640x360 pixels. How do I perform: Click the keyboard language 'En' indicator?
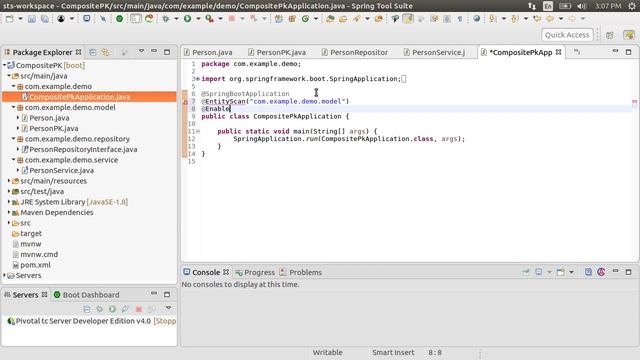[548, 6]
